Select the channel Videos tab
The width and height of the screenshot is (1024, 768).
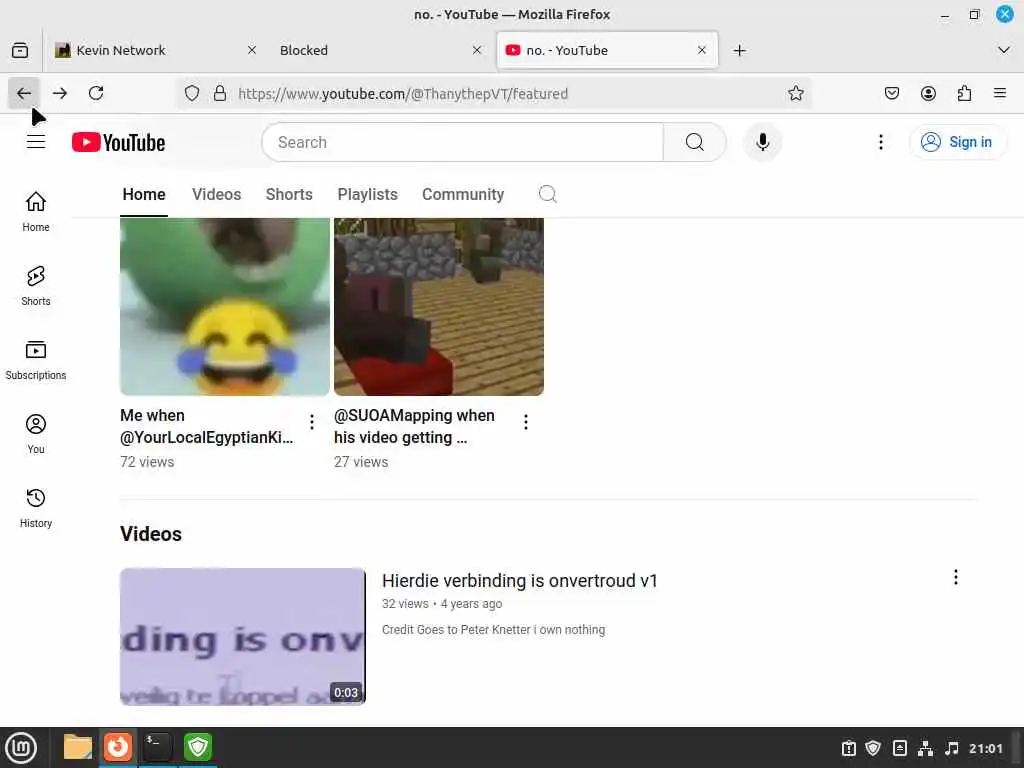[216, 195]
